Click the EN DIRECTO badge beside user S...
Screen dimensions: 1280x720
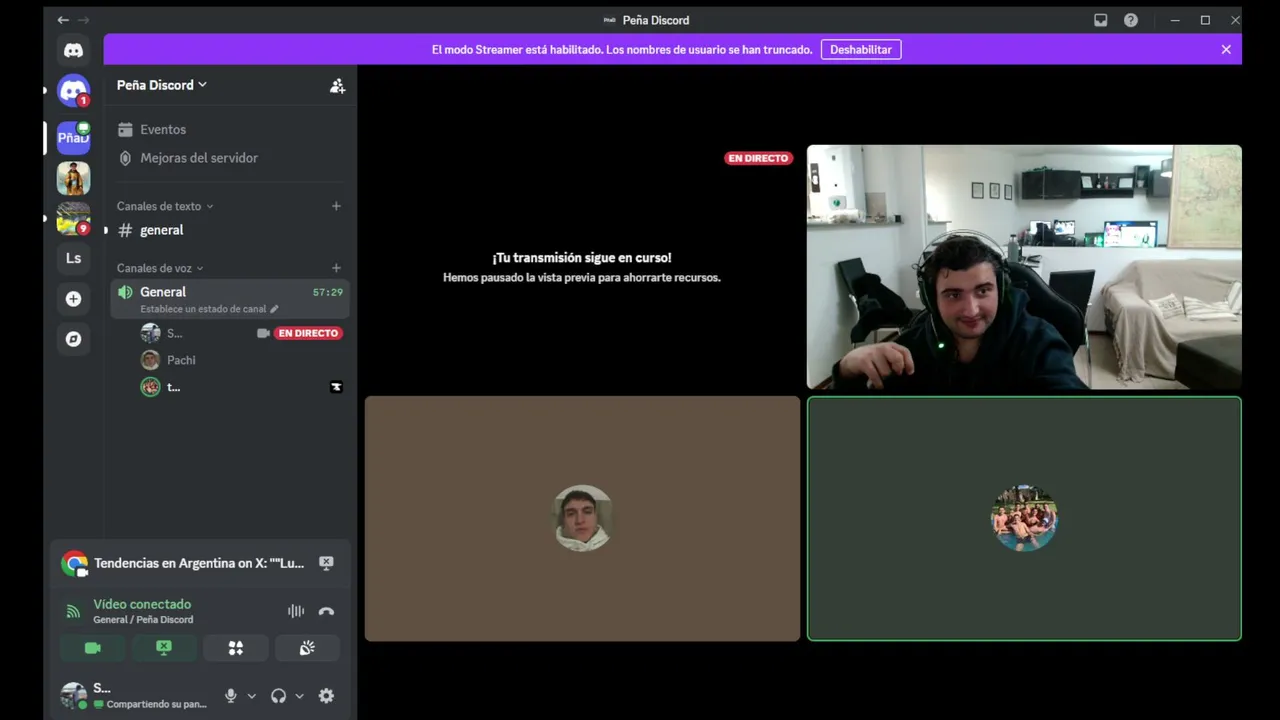tap(308, 333)
